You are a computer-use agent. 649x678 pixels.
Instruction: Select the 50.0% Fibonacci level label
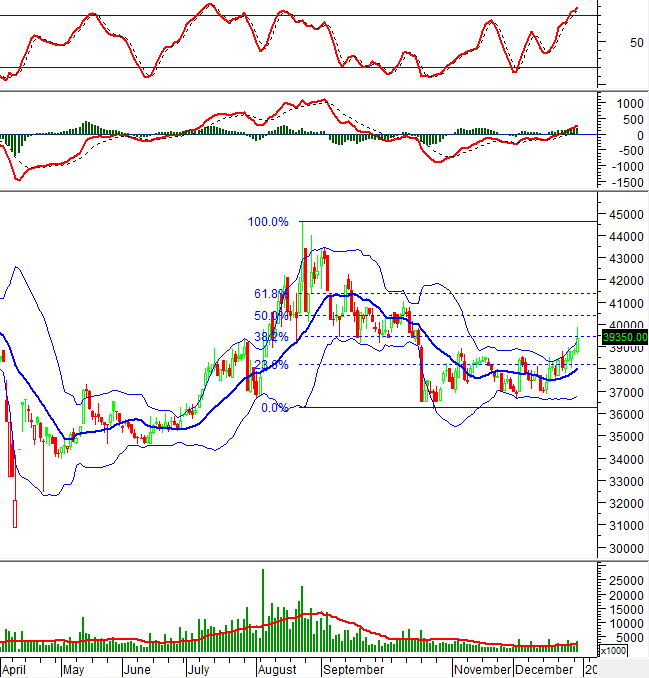point(270,316)
